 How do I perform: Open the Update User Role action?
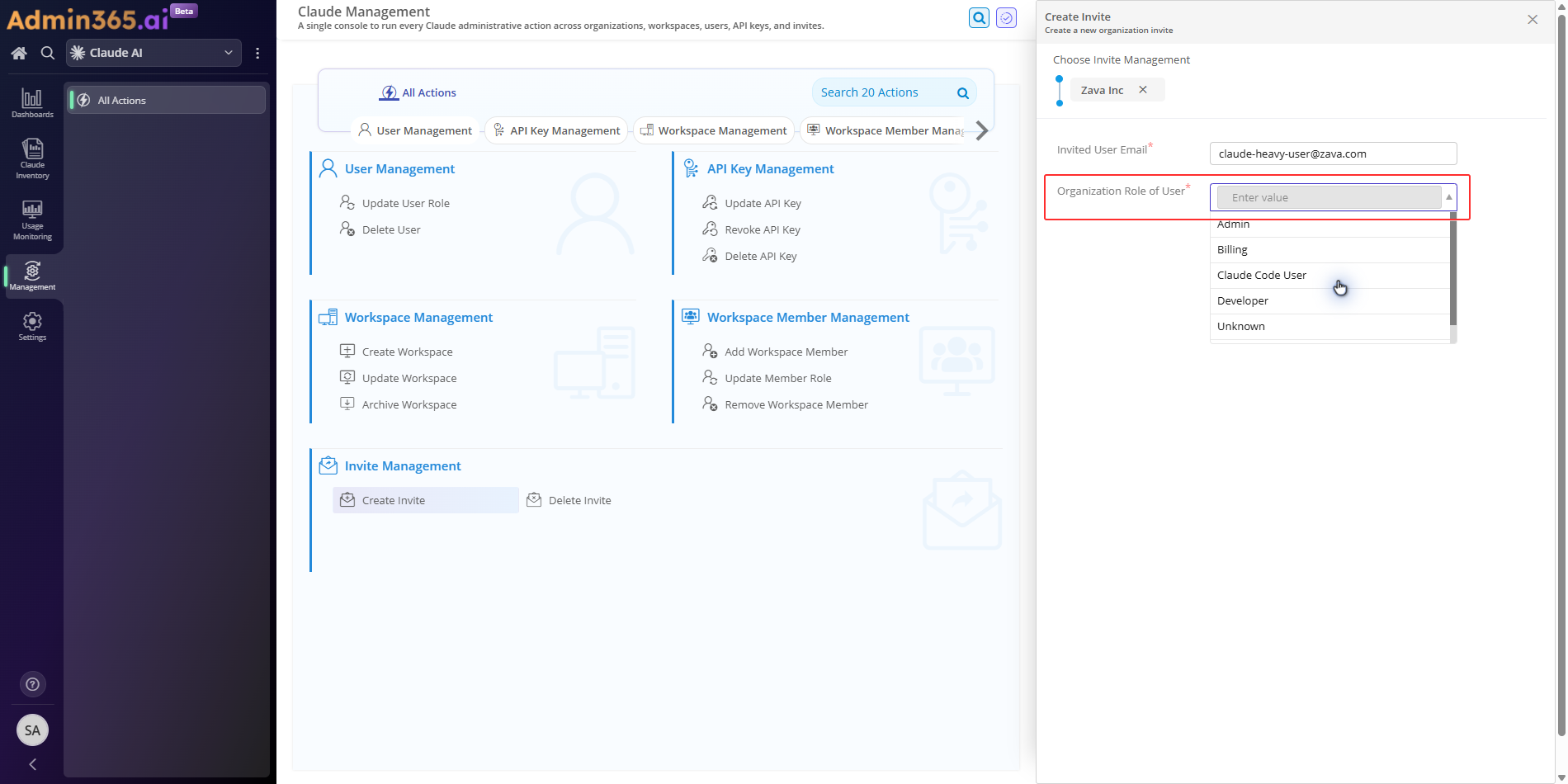[x=395, y=203]
